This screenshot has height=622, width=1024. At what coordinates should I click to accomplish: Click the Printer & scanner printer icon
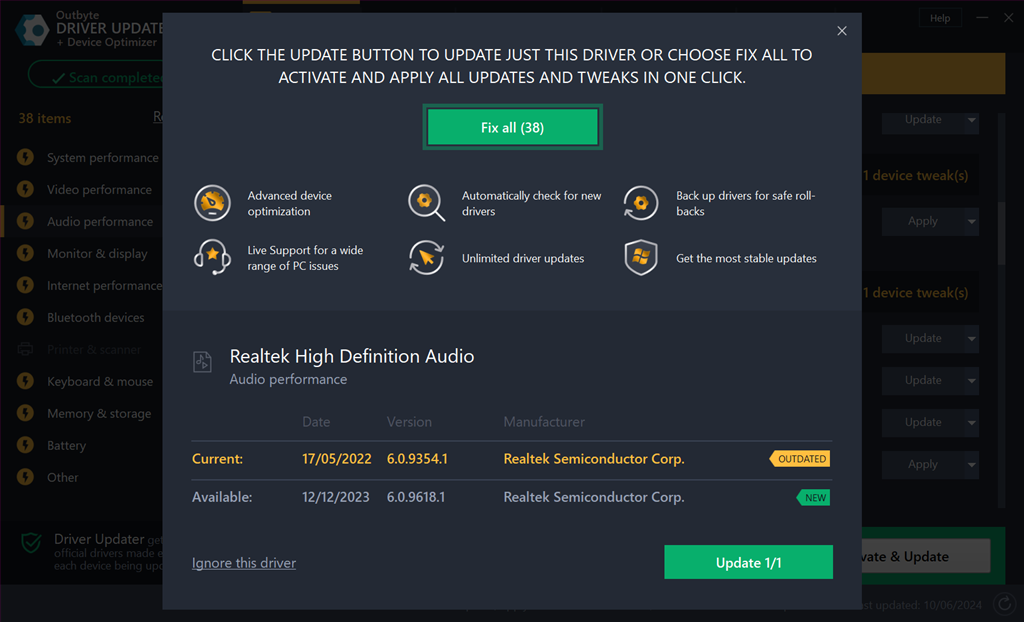pyautogui.click(x=25, y=350)
